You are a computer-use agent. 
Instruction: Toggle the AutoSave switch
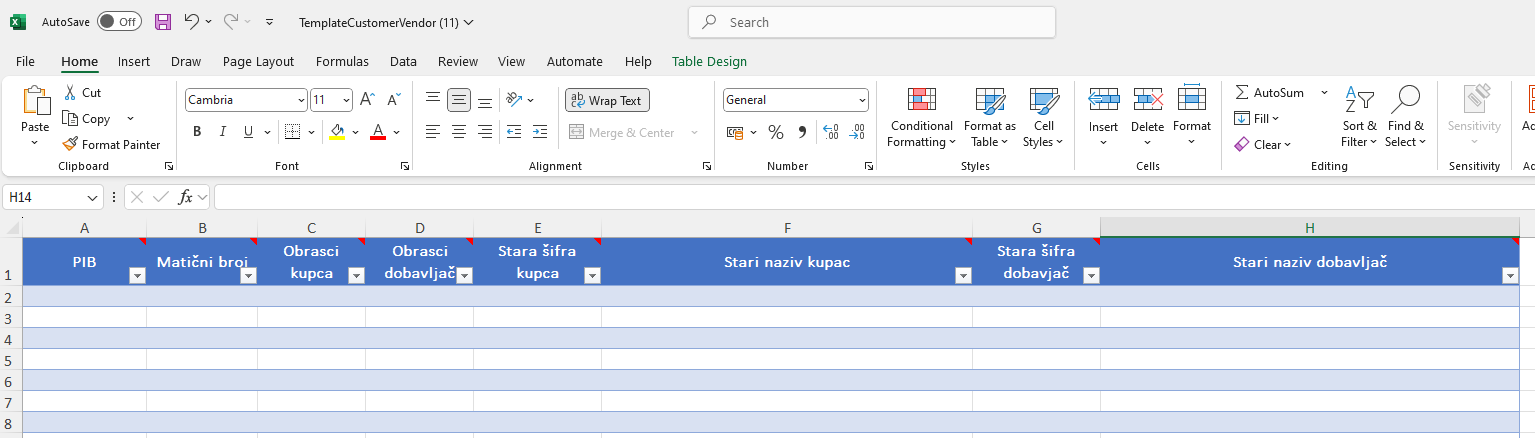coord(119,21)
